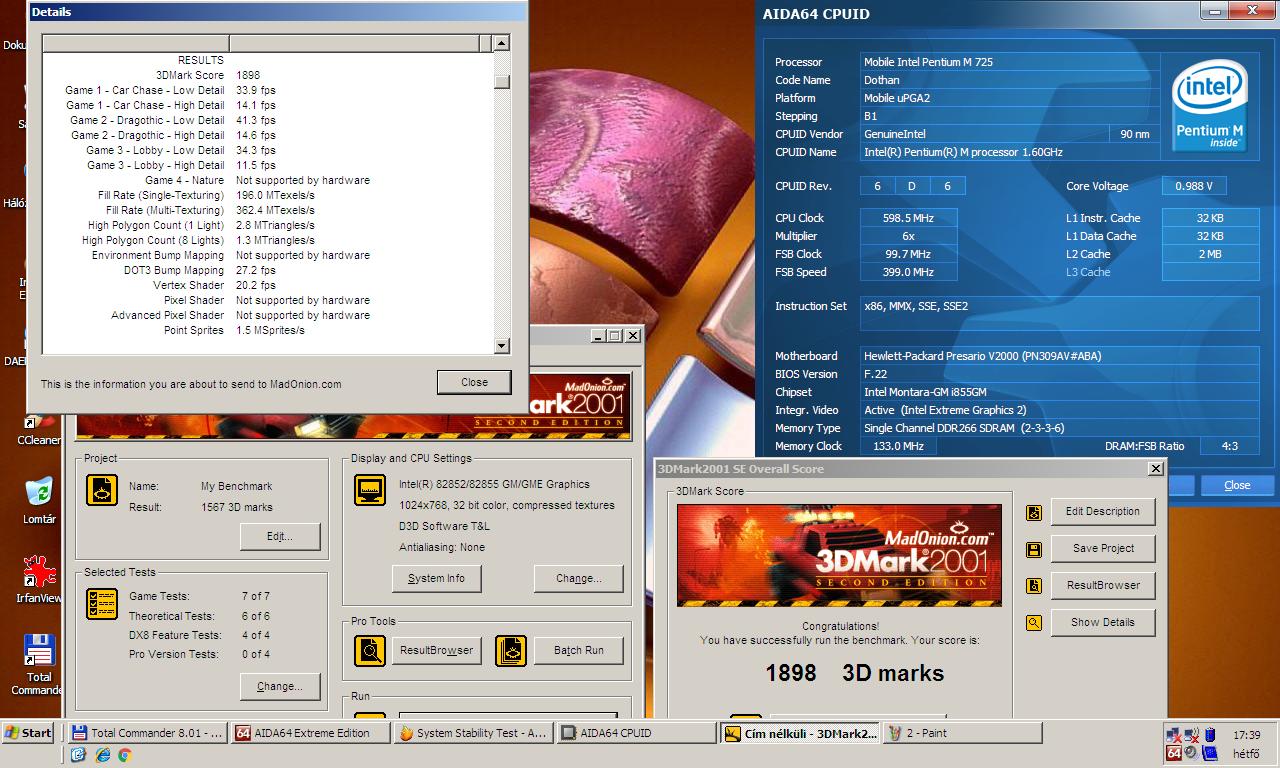Click the monitor icon in Display and CPU Settings
The height and width of the screenshot is (768, 1280).
coord(370,490)
